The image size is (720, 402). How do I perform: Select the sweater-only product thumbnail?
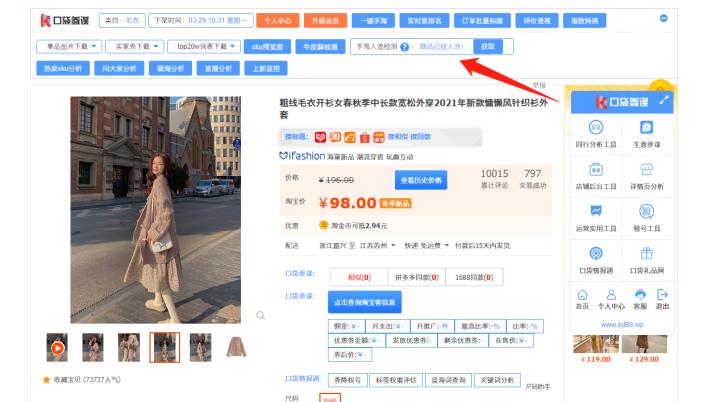click(x=236, y=347)
